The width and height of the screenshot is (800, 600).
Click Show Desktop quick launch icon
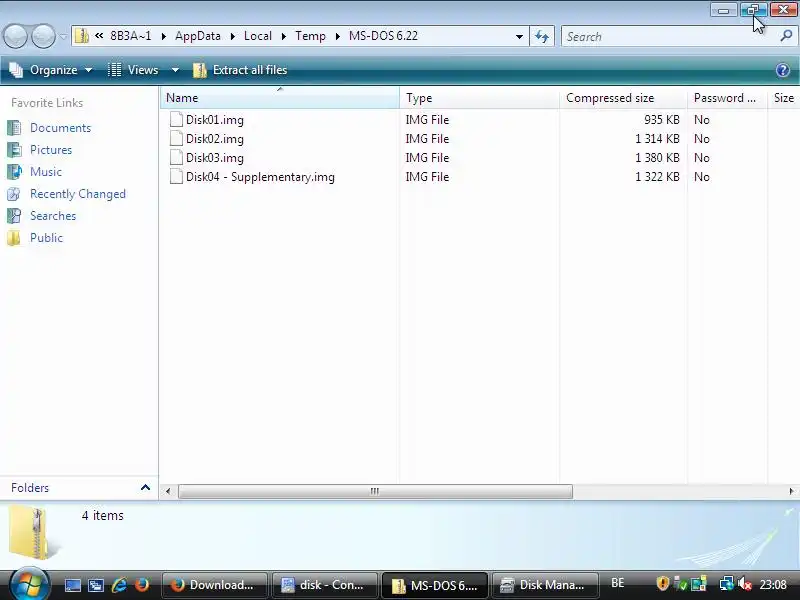pyautogui.click(x=72, y=585)
